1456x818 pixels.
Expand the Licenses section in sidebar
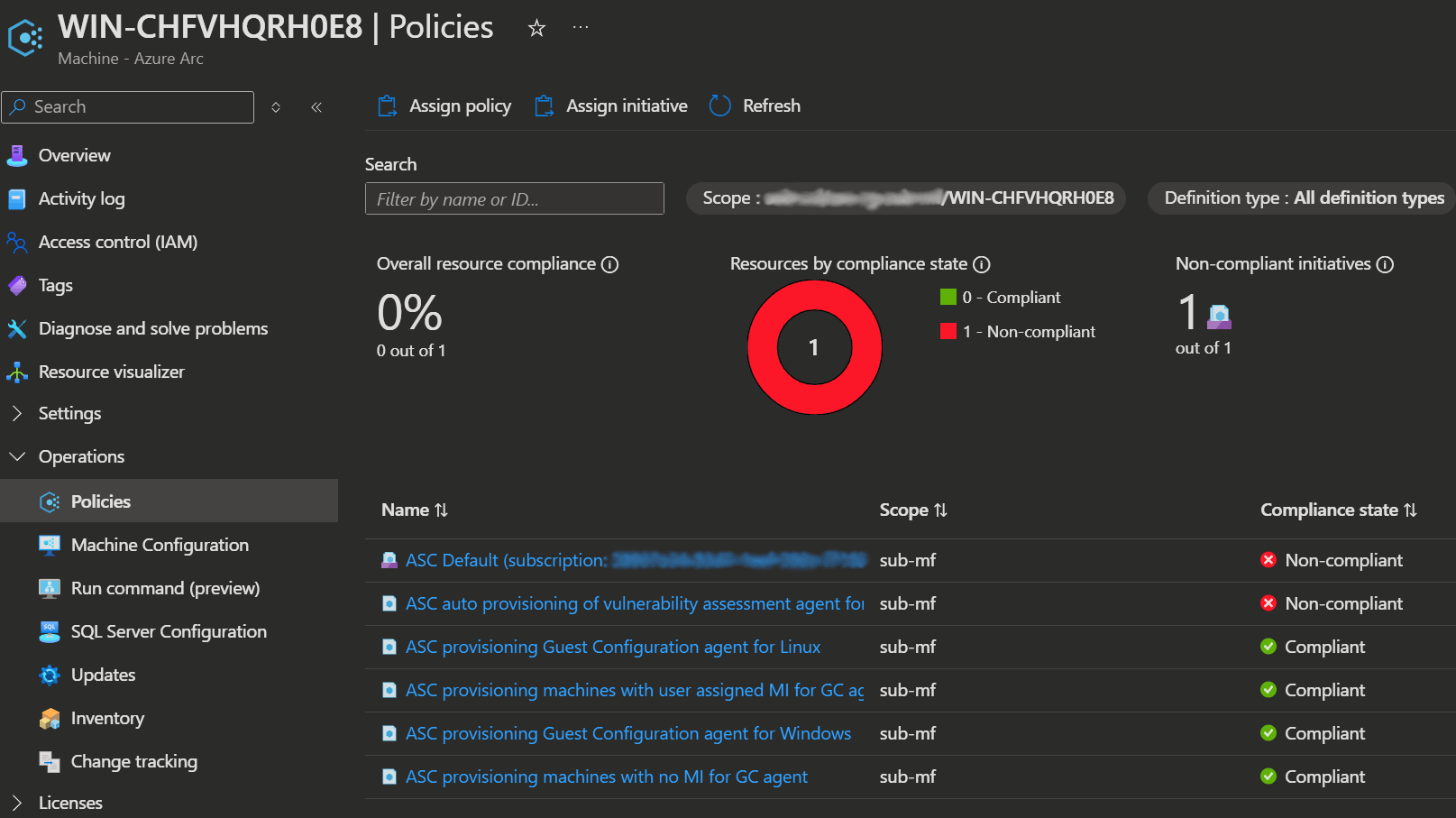coord(16,803)
